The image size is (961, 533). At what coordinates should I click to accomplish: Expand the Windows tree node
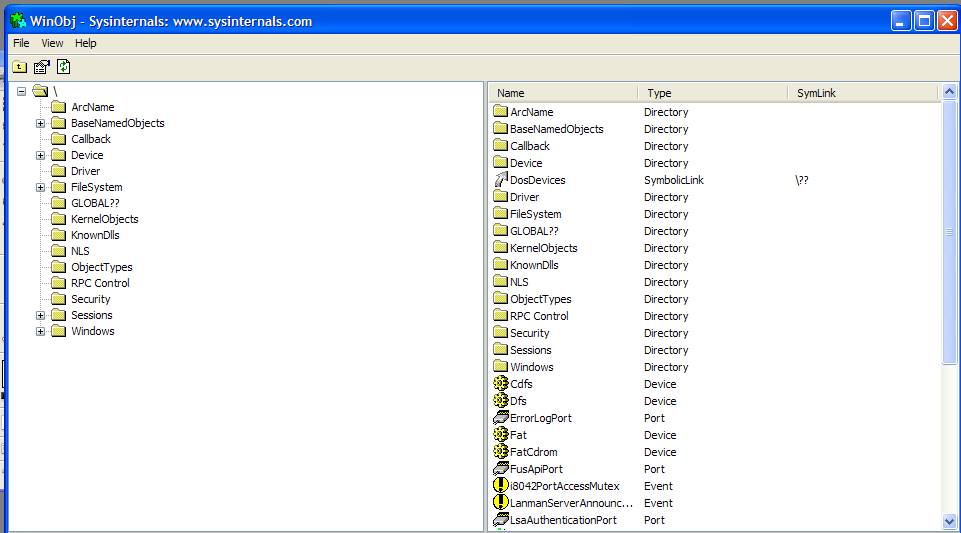pos(40,331)
